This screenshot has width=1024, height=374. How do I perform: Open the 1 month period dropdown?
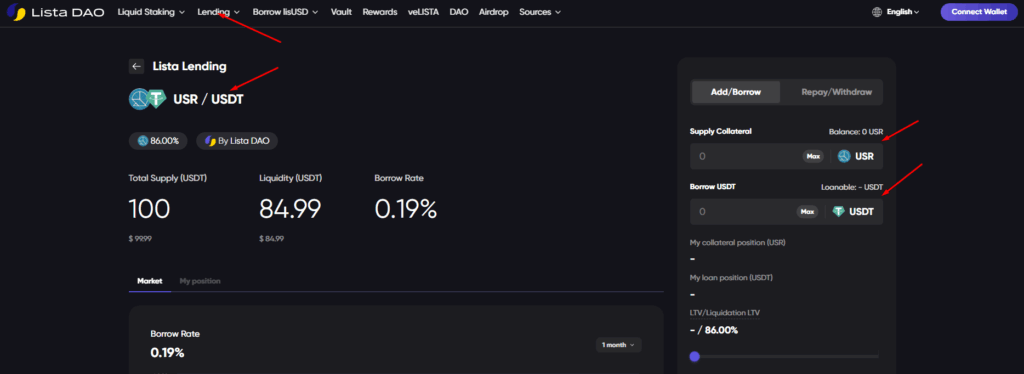coord(618,345)
